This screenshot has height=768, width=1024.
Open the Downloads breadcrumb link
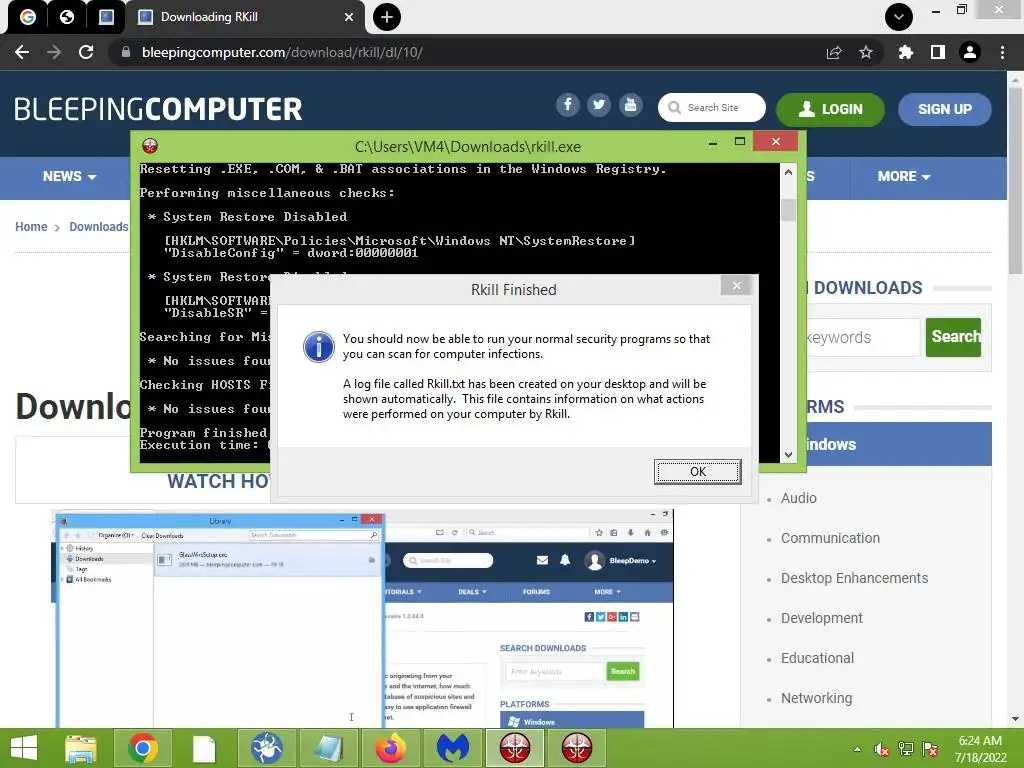coord(99,227)
